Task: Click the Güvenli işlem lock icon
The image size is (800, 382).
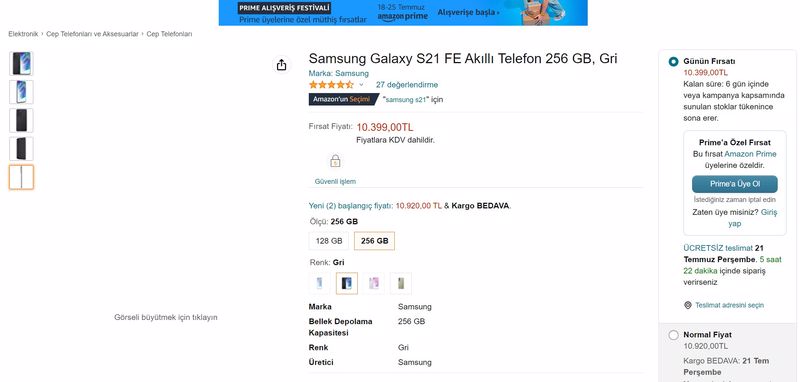Action: point(335,161)
